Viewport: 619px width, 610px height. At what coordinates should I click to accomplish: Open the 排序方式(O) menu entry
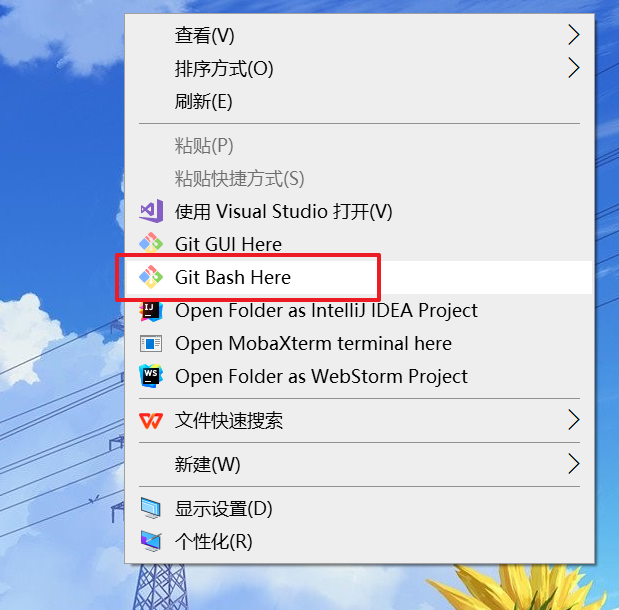pyautogui.click(x=359, y=68)
